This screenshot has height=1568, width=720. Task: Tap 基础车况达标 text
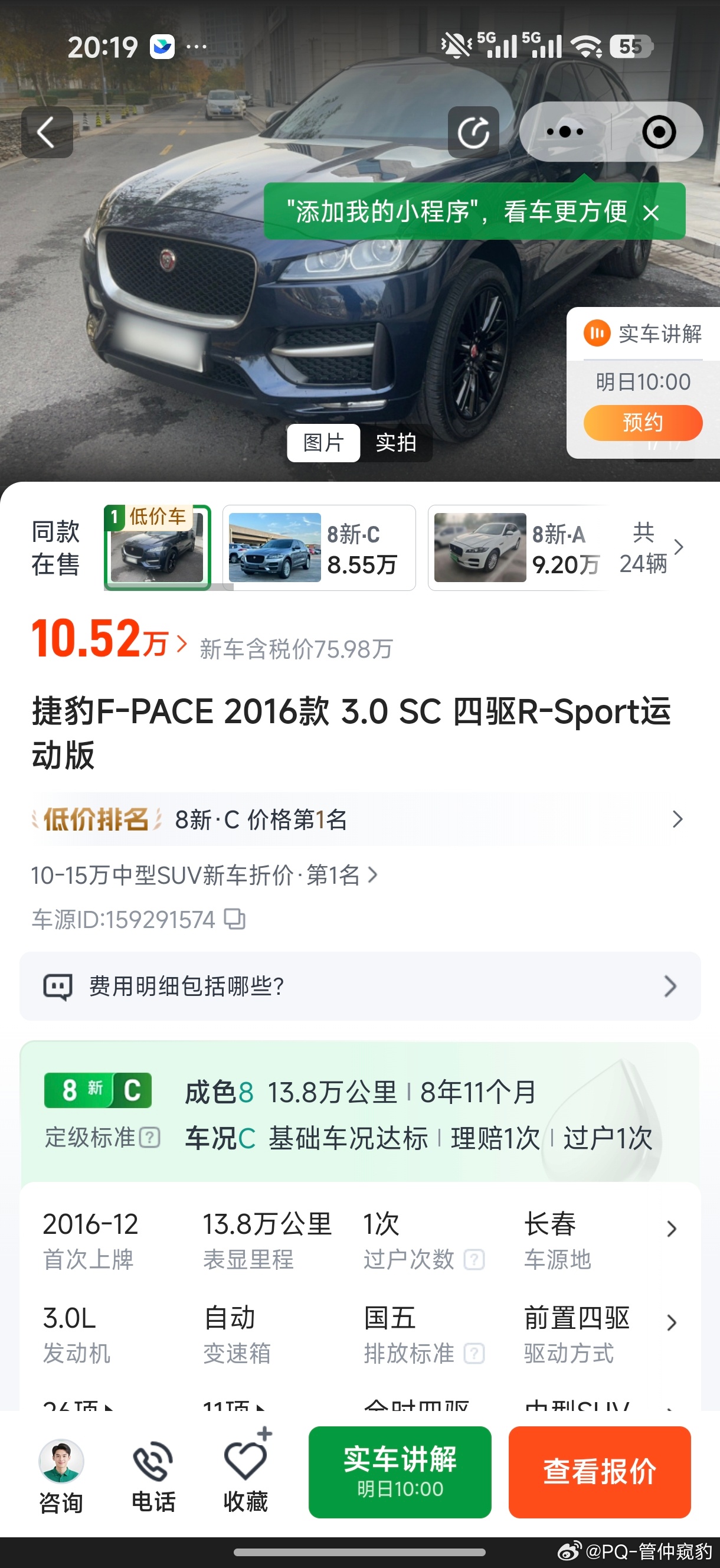(348, 1137)
